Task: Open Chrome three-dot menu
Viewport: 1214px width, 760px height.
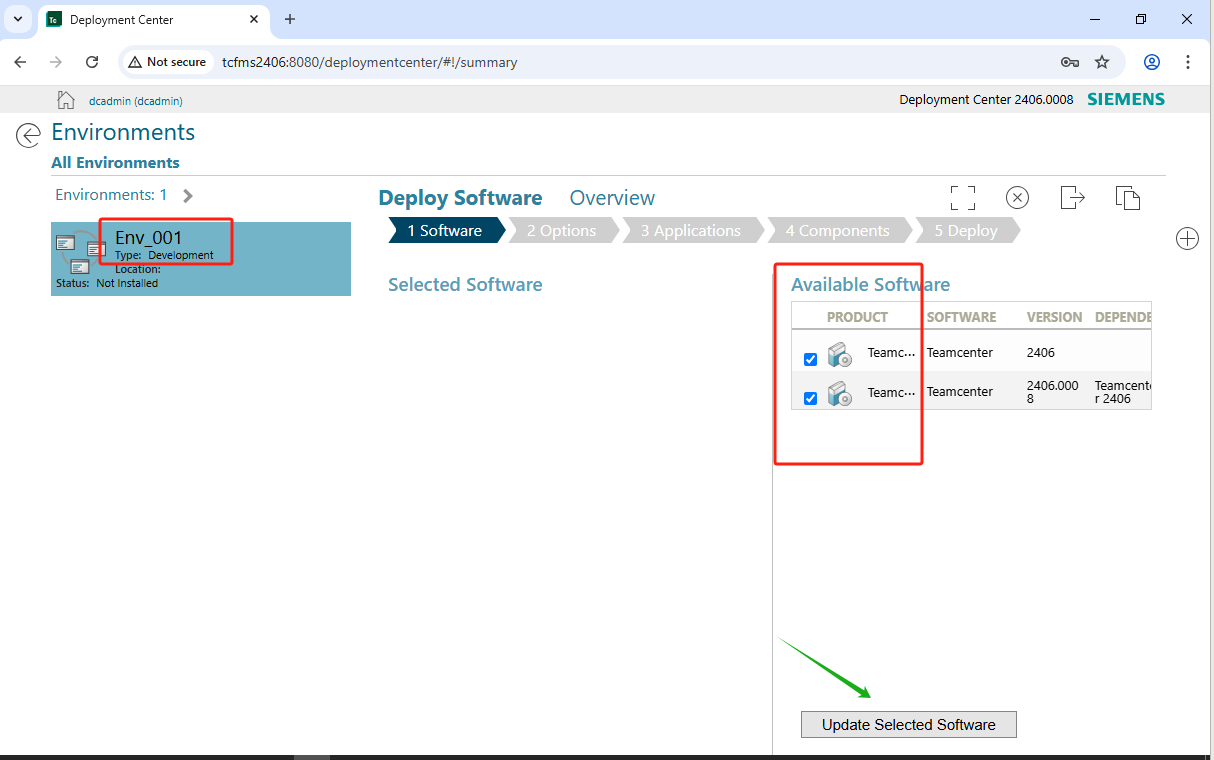Action: 1188,62
